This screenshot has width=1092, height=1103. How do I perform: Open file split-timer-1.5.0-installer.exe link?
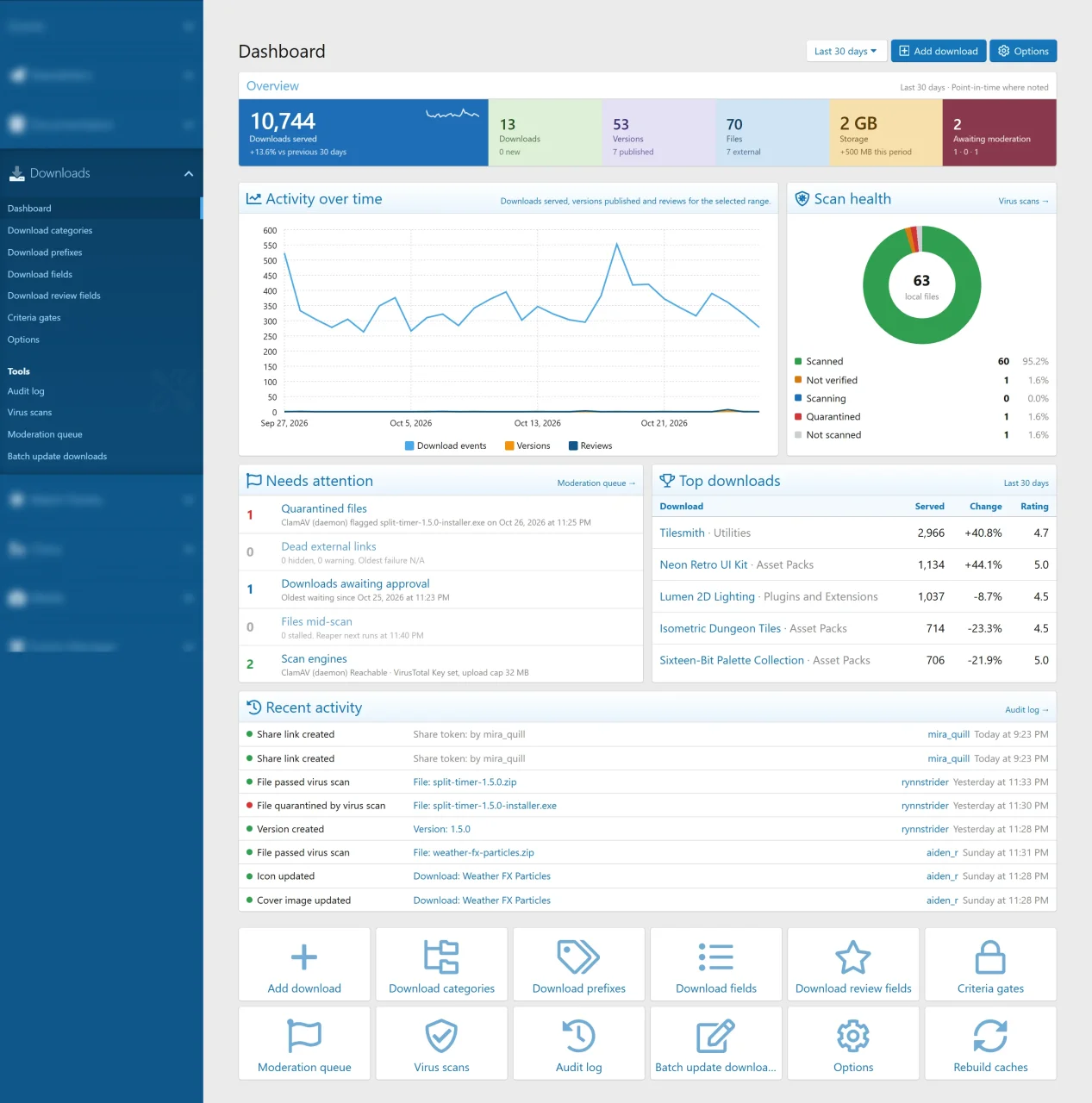484,806
